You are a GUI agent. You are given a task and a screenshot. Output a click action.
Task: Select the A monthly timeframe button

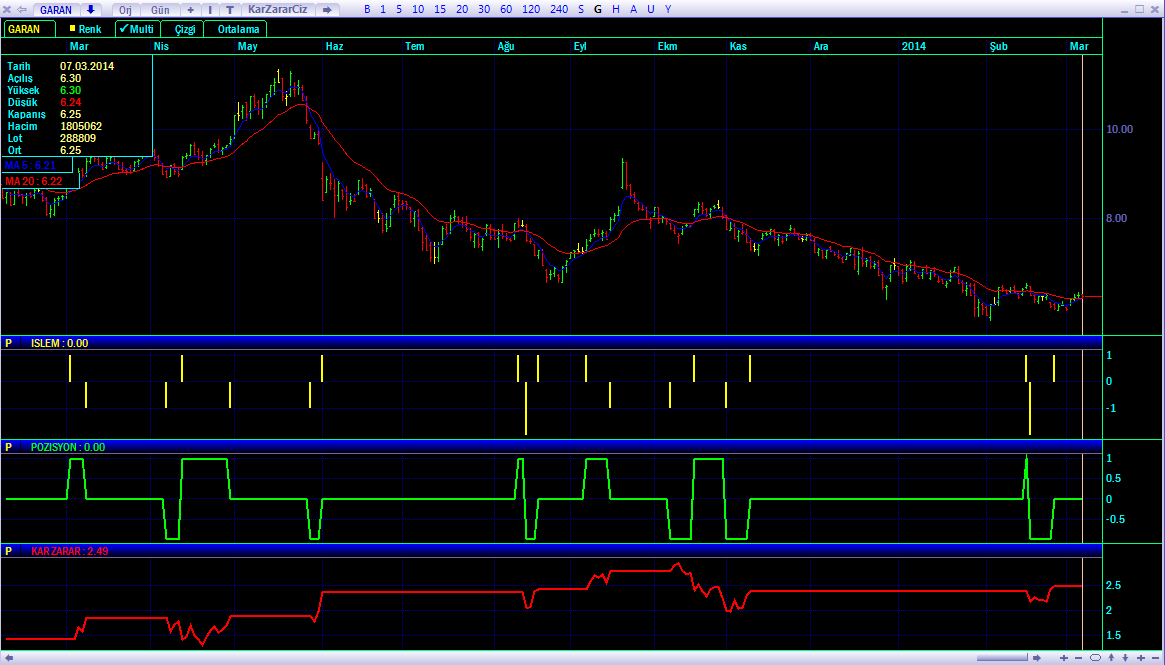click(633, 10)
